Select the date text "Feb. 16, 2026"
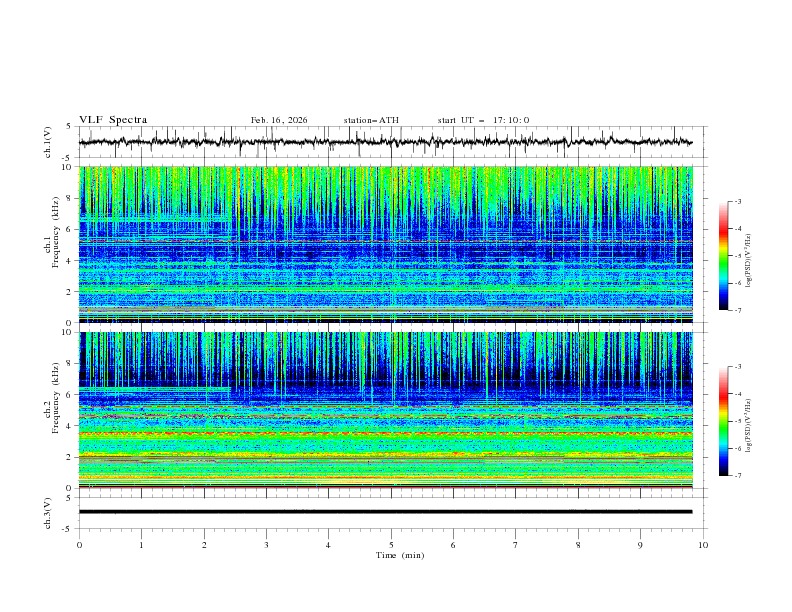 point(279,120)
